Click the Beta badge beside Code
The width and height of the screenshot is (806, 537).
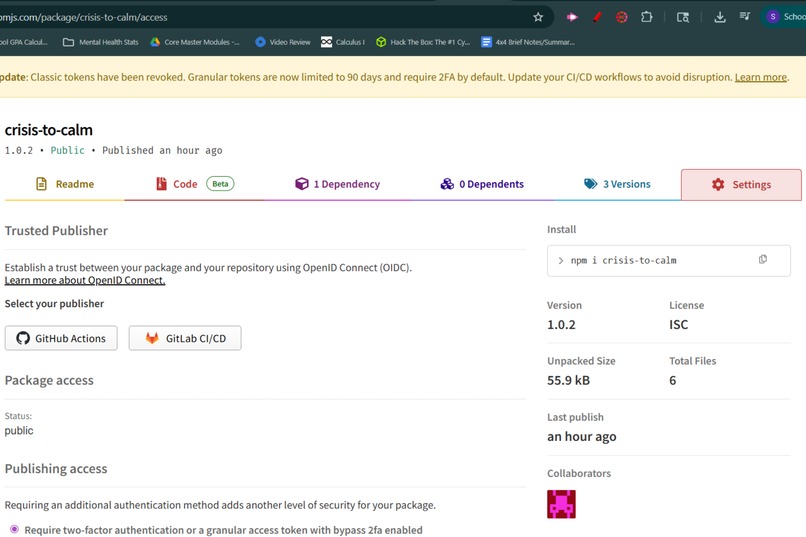221,183
